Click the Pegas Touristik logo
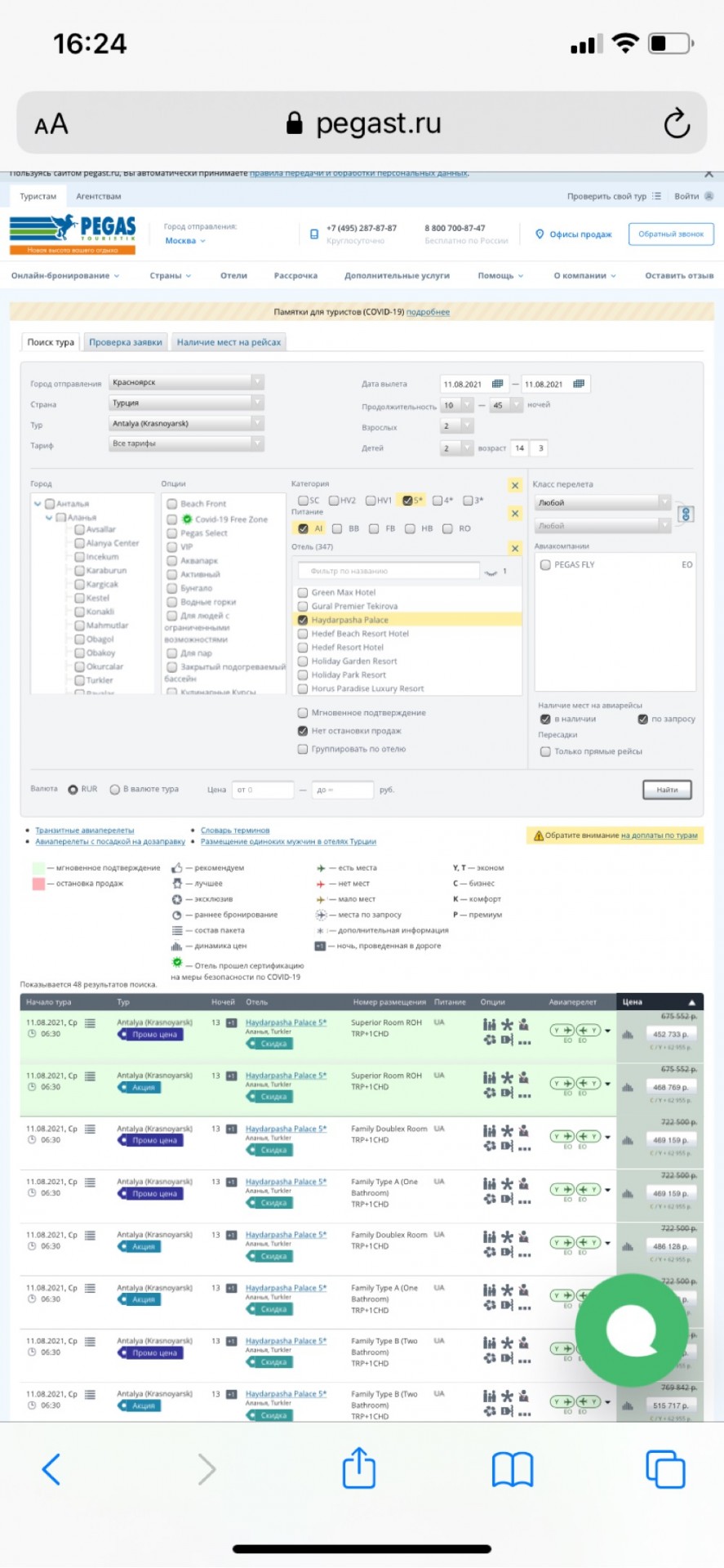724x1568 pixels. click(x=73, y=234)
